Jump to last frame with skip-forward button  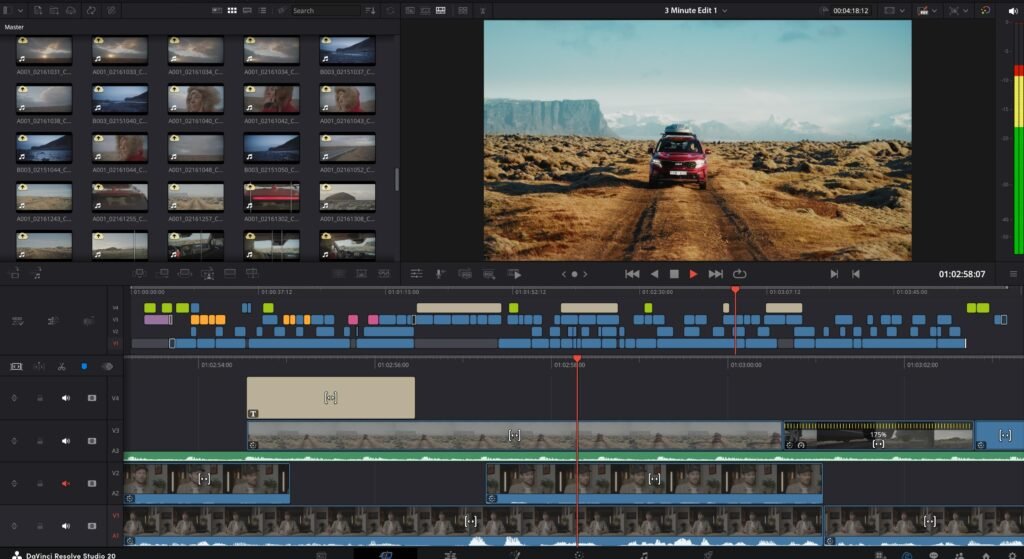[716, 274]
